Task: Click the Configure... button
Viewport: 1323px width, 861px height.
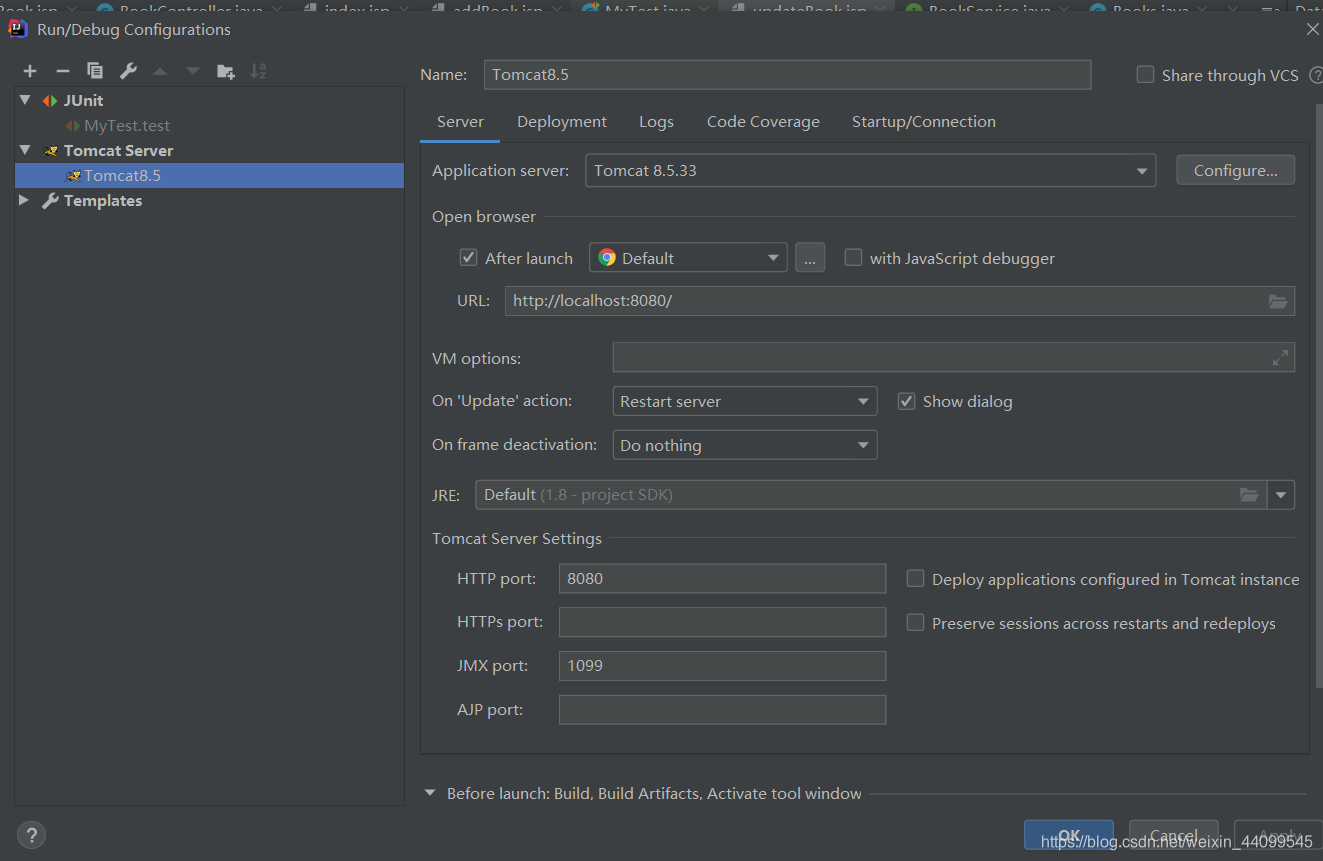Action: [x=1235, y=171]
